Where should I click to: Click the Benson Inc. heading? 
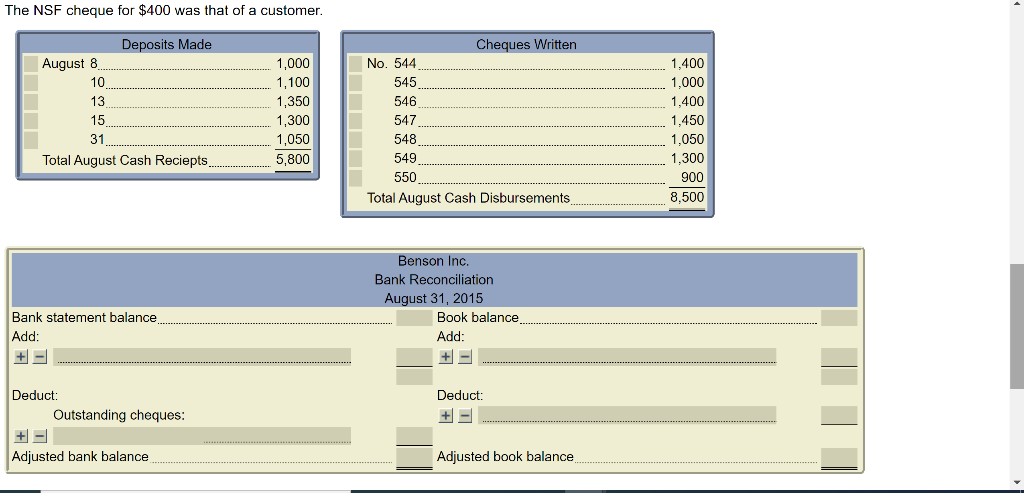(434, 261)
